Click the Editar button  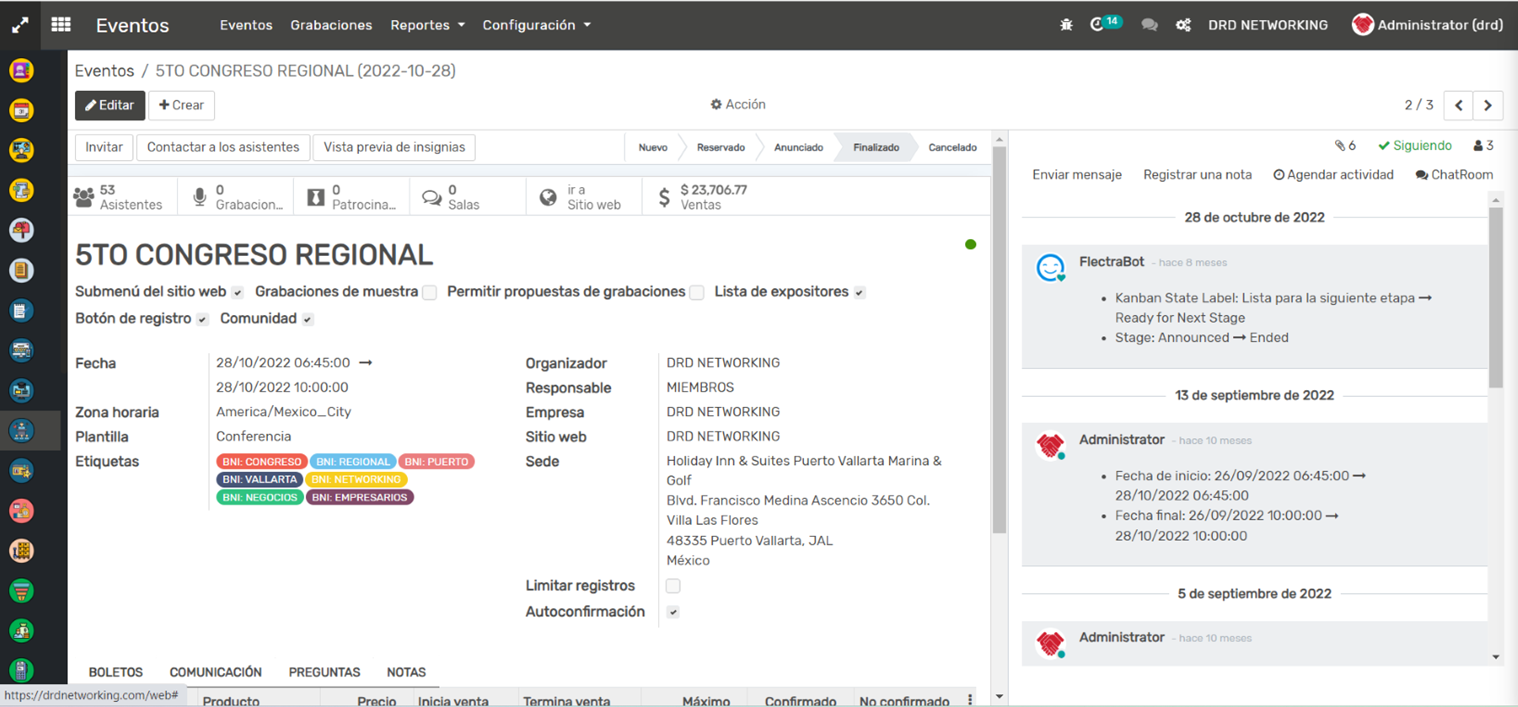110,105
